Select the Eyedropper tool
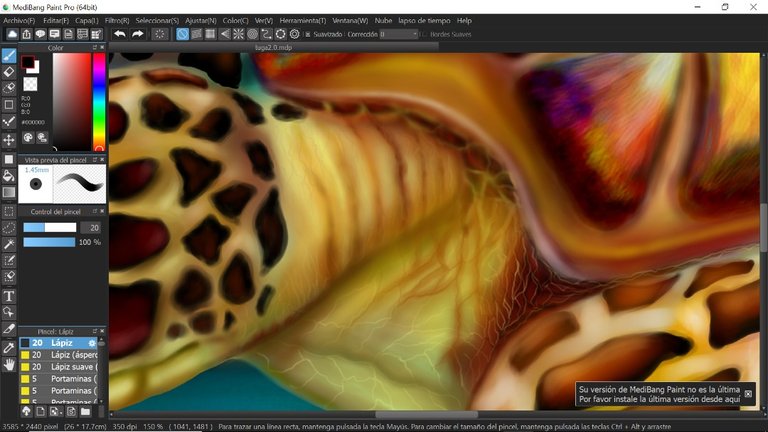Screen dimensions: 768x432 [9, 348]
